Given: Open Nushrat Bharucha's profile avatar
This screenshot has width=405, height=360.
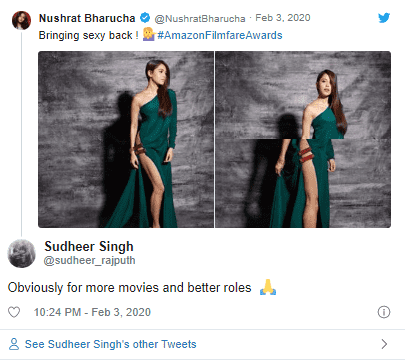Looking at the screenshot, I should click(21, 20).
